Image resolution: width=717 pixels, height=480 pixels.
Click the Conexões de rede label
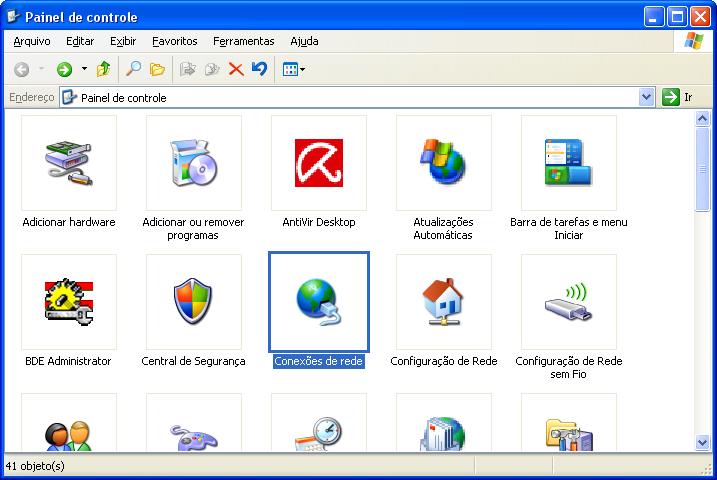point(319,361)
